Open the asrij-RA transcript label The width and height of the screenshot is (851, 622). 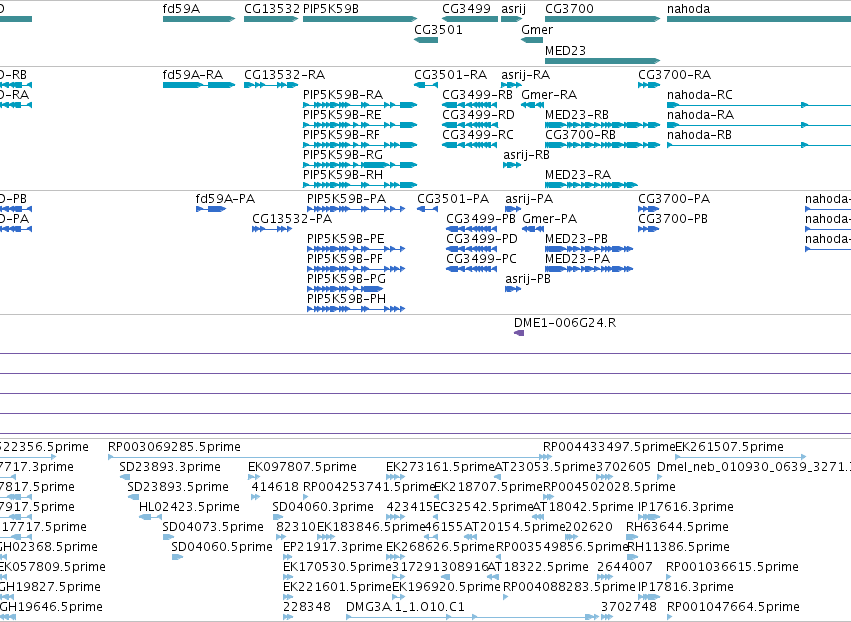click(525, 75)
